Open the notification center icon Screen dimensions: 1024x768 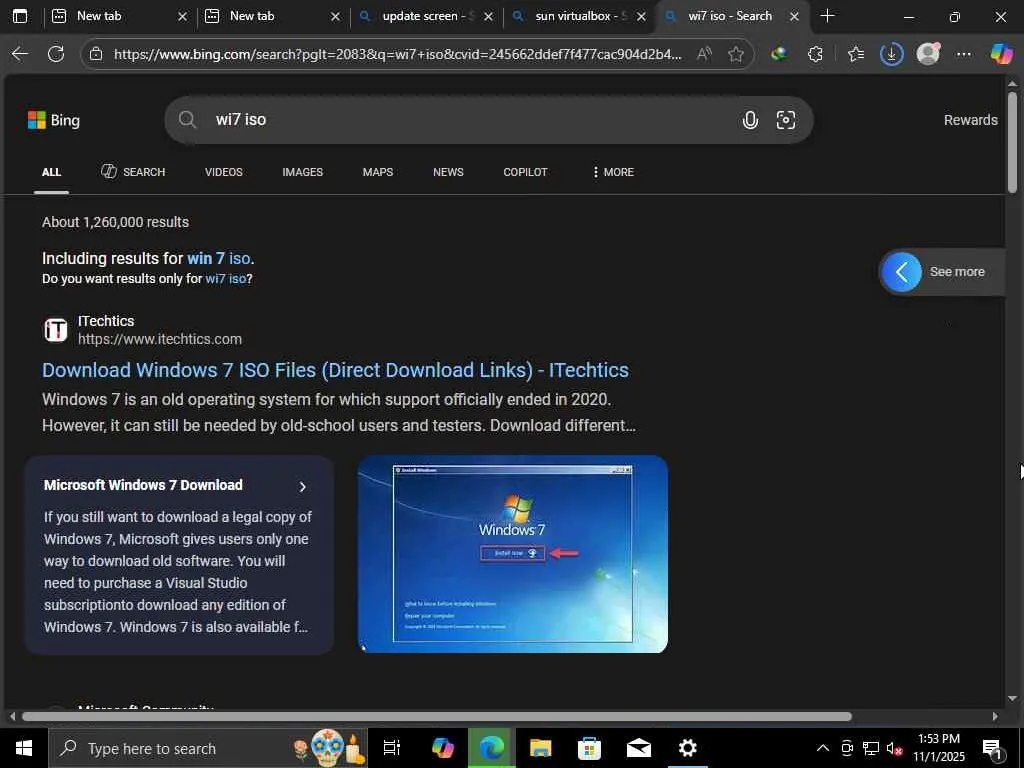click(993, 749)
